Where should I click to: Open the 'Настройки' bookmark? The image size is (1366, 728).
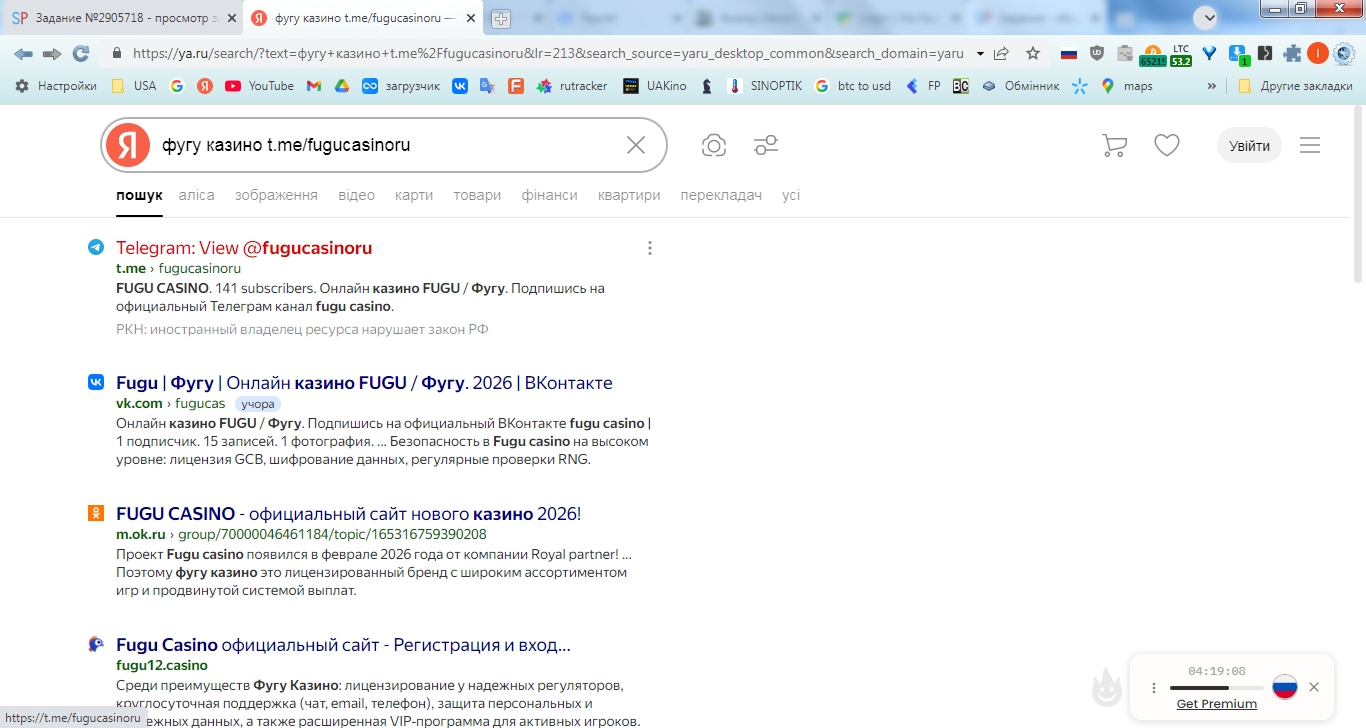pyautogui.click(x=56, y=86)
